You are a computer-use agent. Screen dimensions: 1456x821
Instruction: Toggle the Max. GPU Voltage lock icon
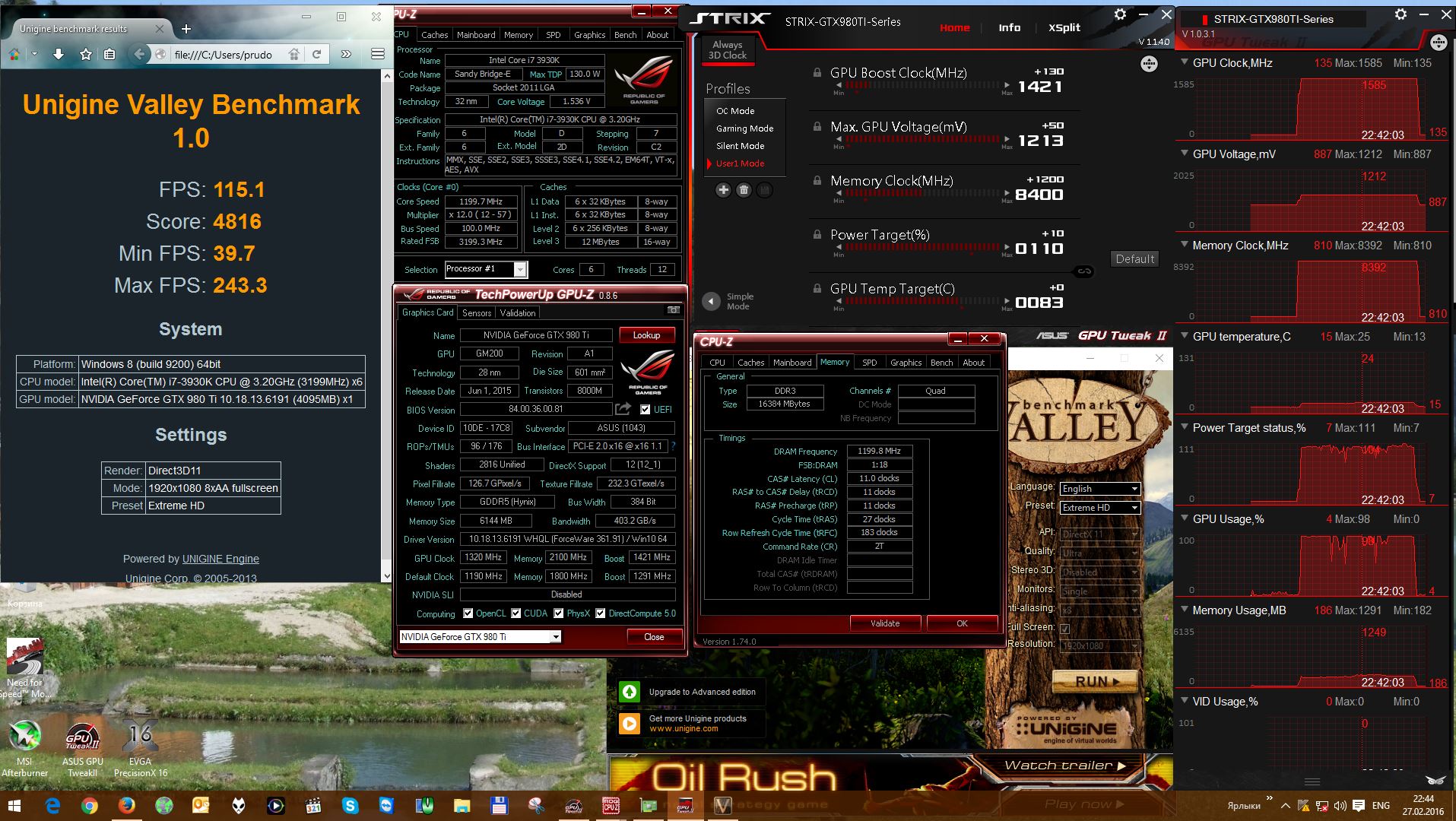[817, 127]
